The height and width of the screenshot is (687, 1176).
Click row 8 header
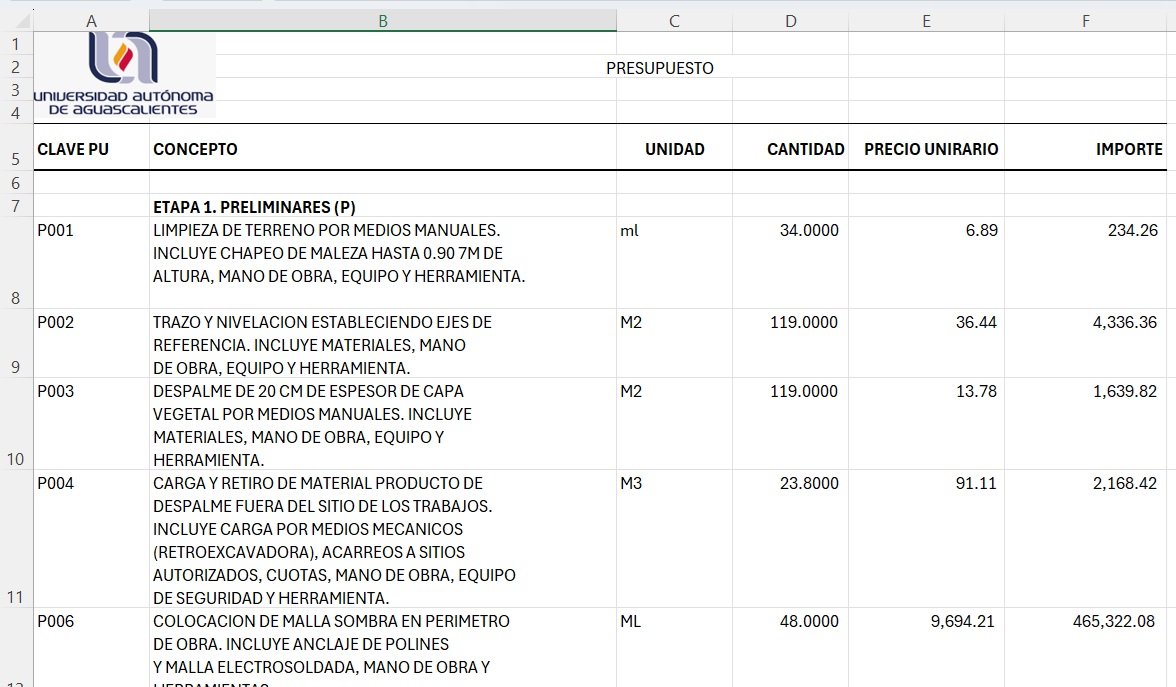point(16,297)
